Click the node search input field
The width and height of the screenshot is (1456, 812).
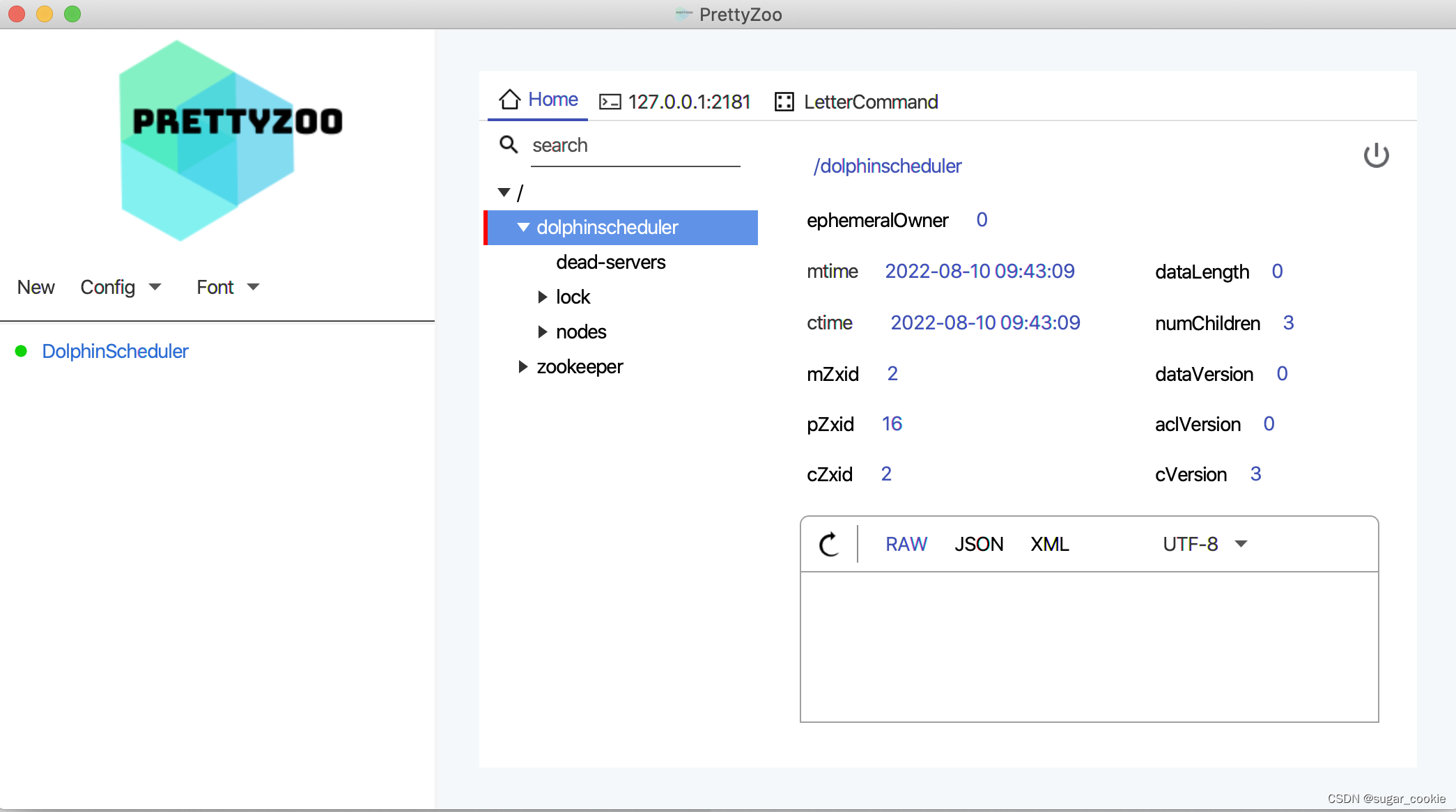pyautogui.click(x=634, y=146)
